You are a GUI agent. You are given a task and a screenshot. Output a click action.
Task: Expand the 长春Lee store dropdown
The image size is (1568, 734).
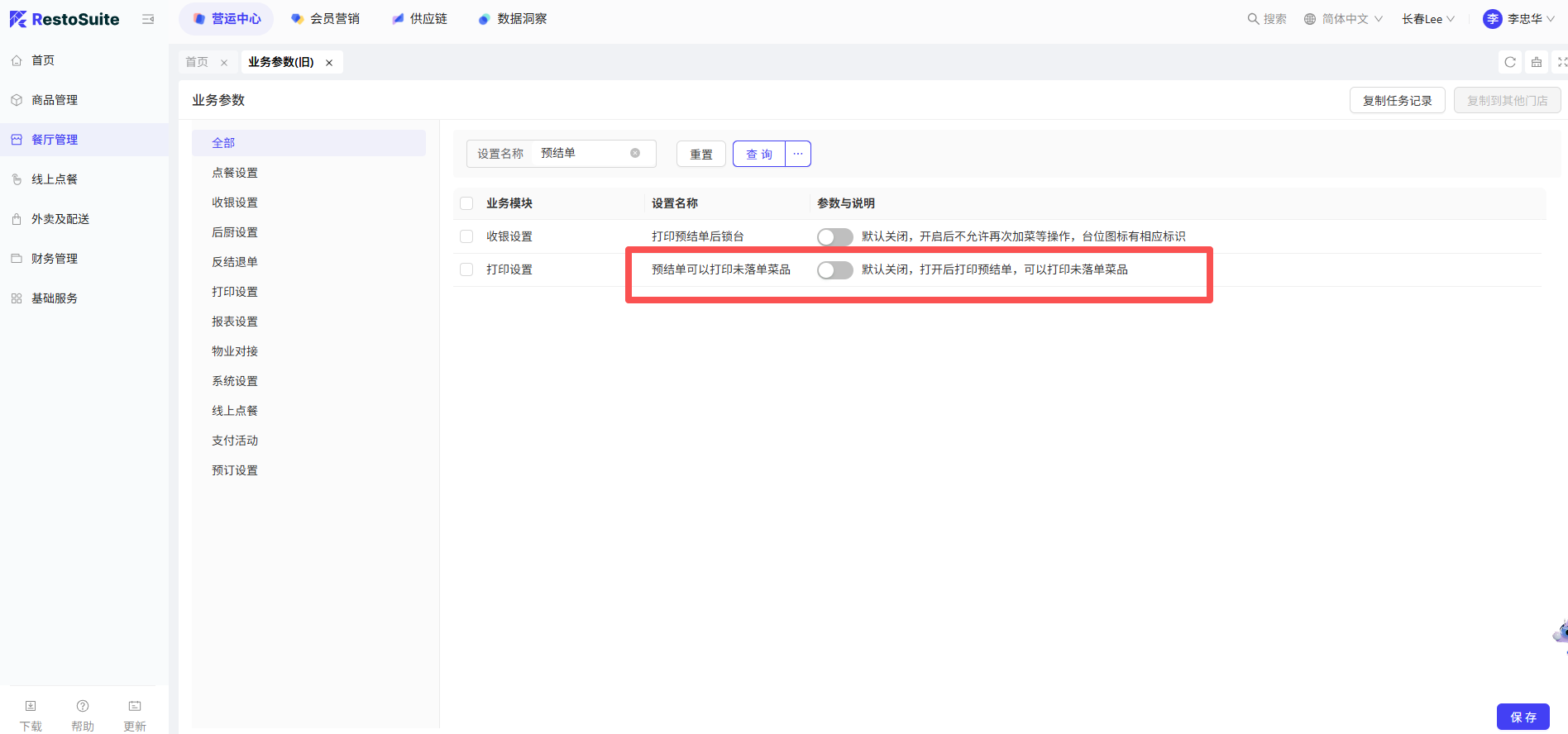pyautogui.click(x=1427, y=19)
